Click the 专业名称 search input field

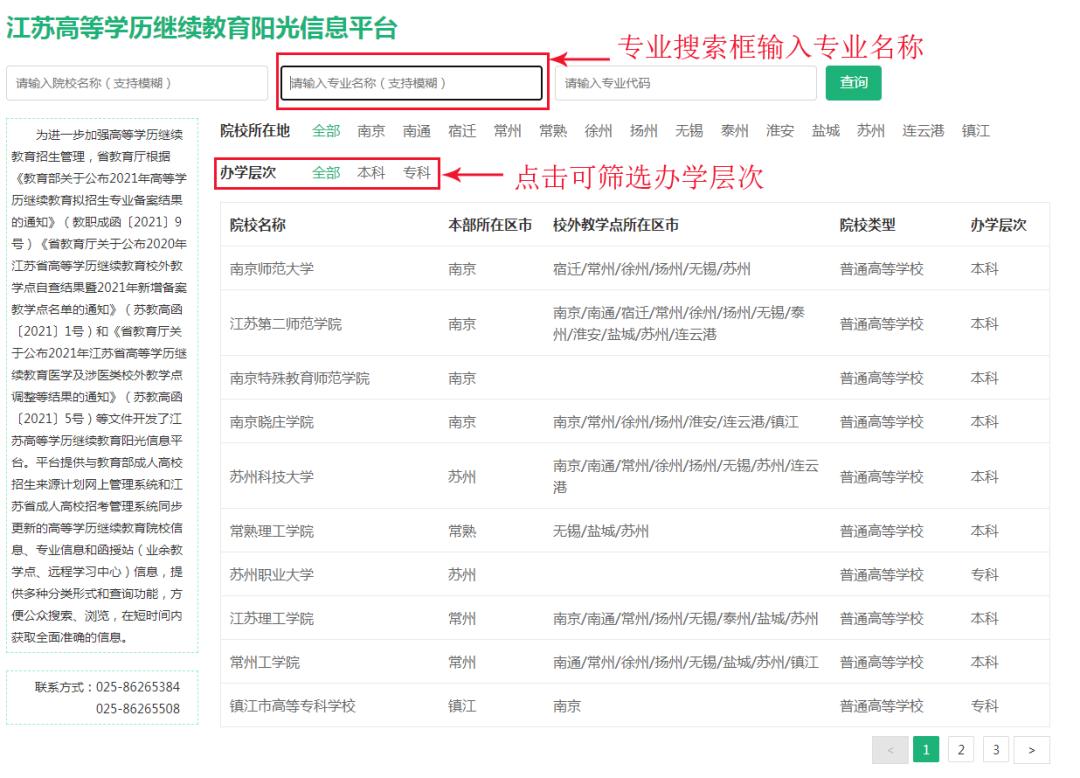click(411, 83)
